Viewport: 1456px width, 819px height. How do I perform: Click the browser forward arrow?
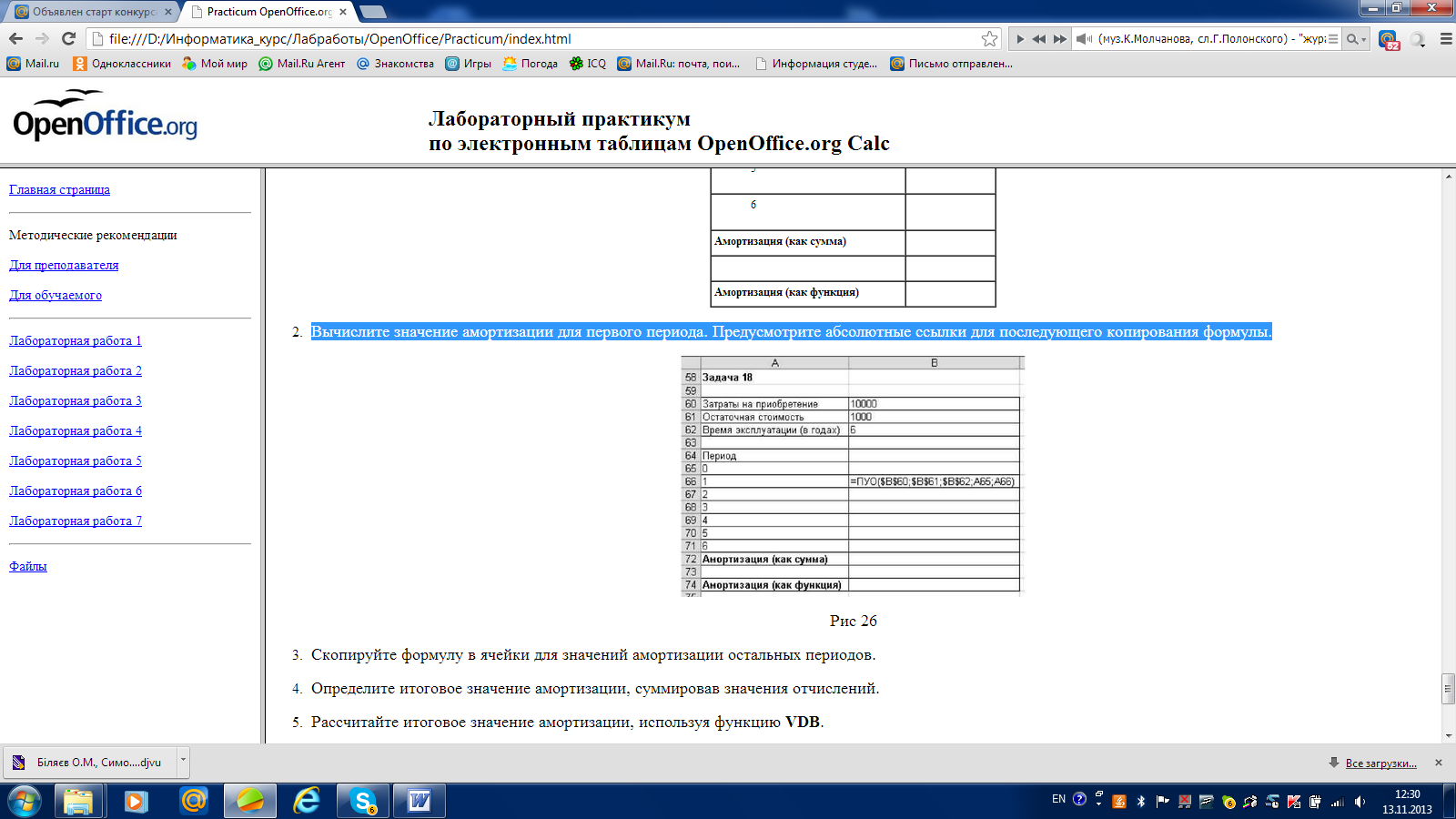[42, 39]
